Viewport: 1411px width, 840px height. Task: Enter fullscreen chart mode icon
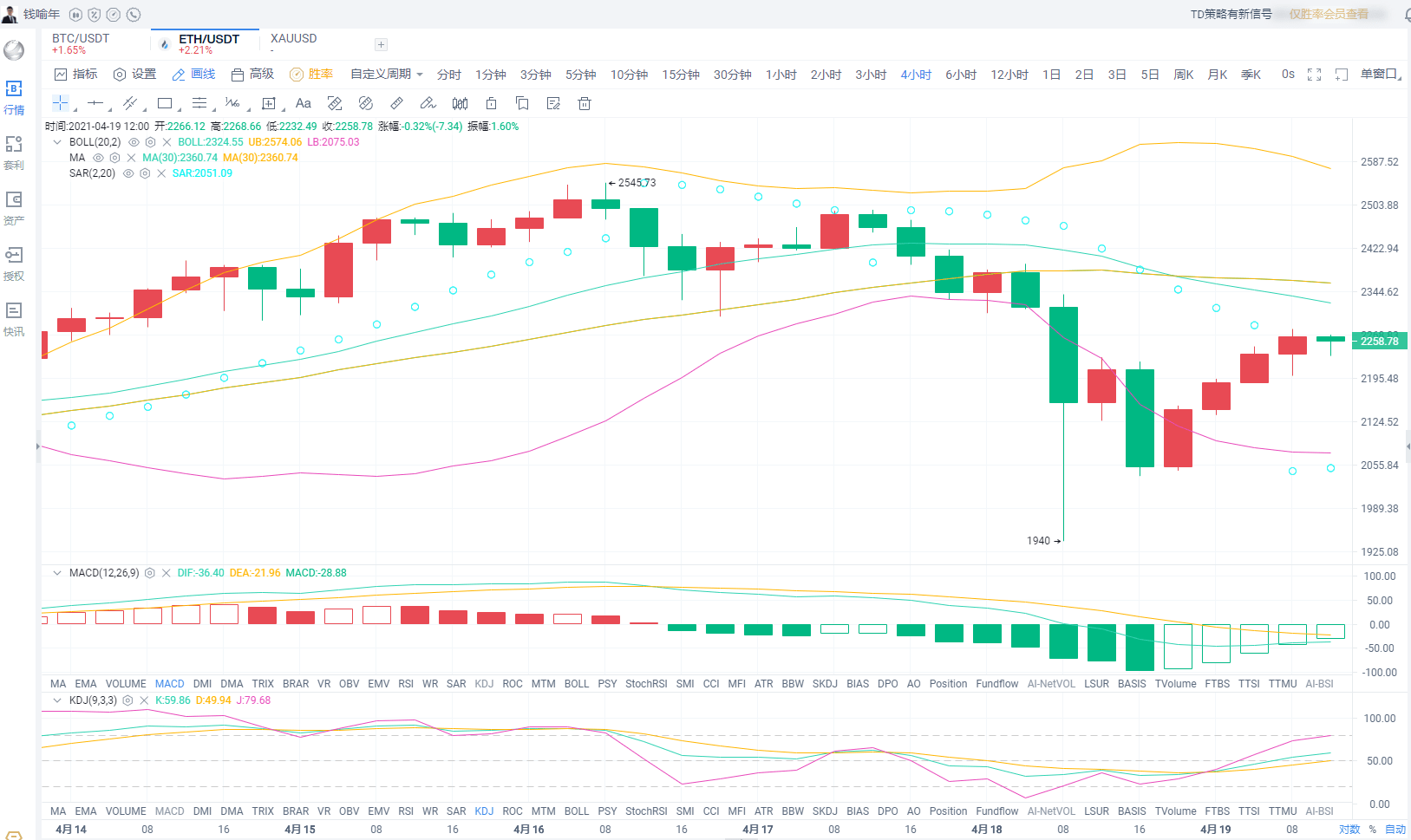(x=1314, y=75)
